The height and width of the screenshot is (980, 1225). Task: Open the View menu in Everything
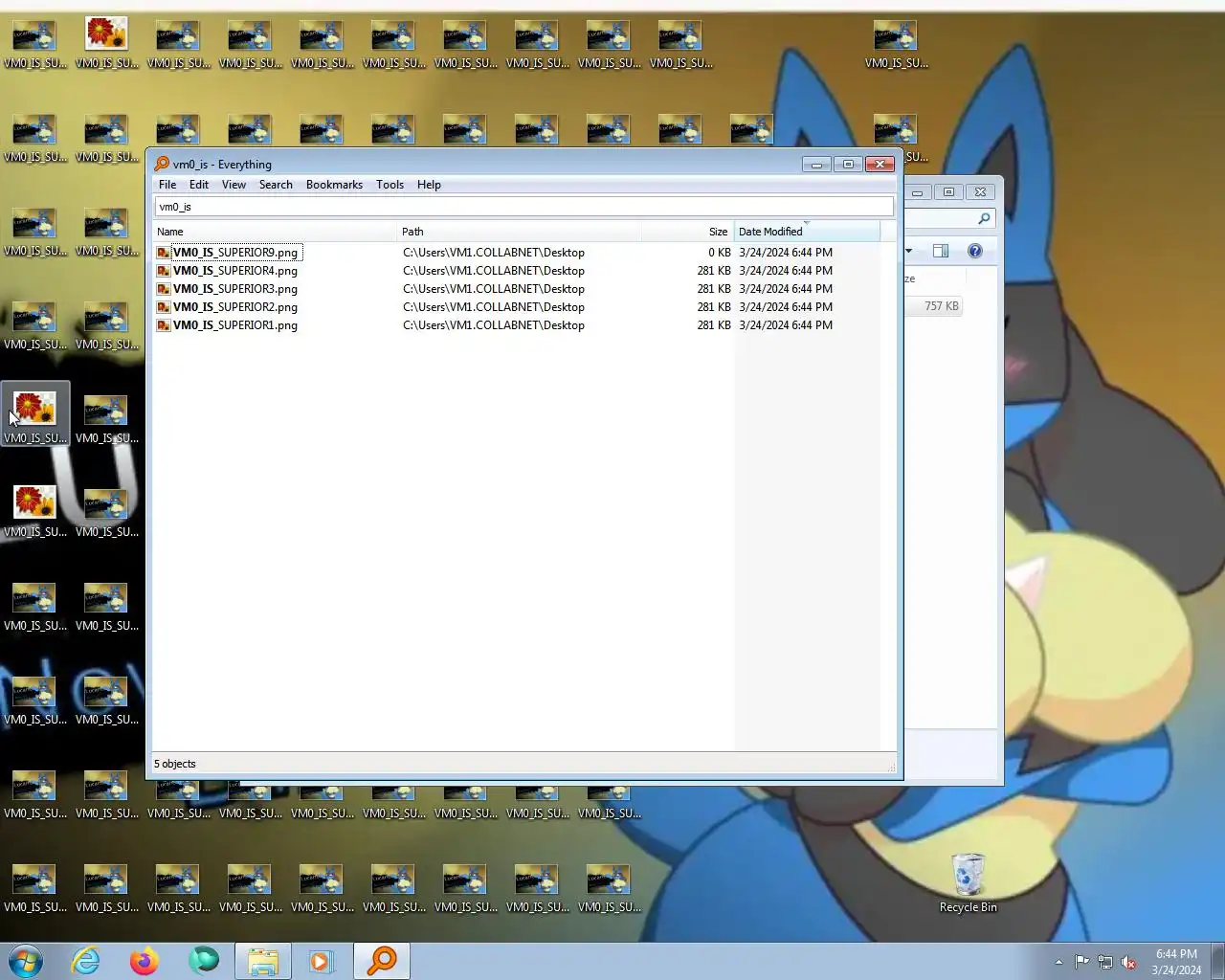(x=234, y=185)
